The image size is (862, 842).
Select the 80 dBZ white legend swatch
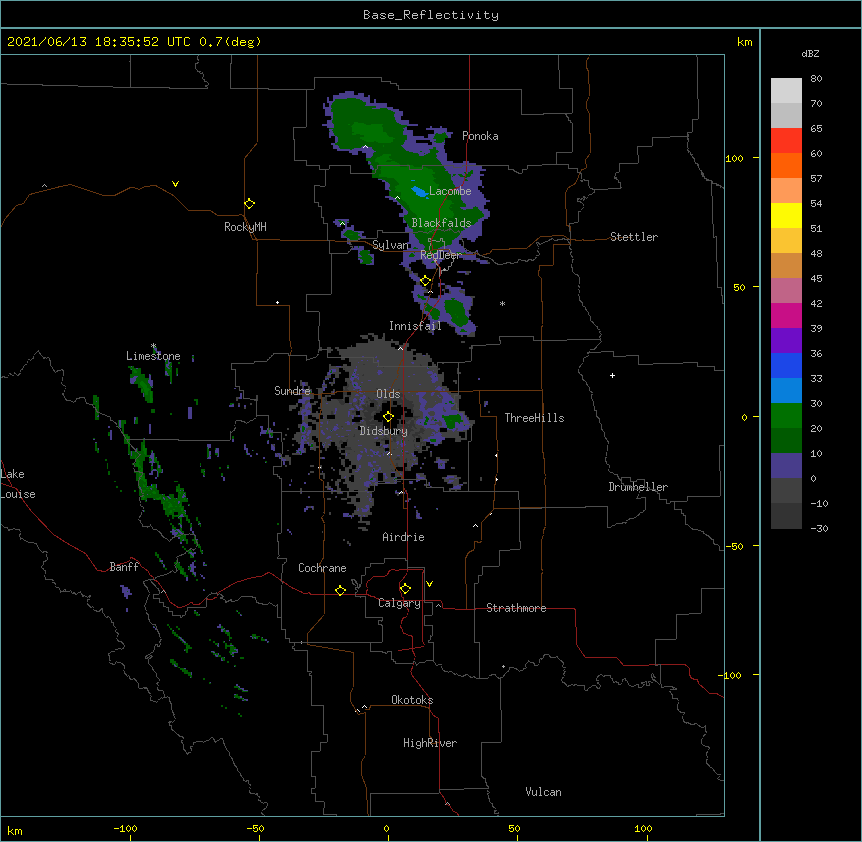click(786, 91)
